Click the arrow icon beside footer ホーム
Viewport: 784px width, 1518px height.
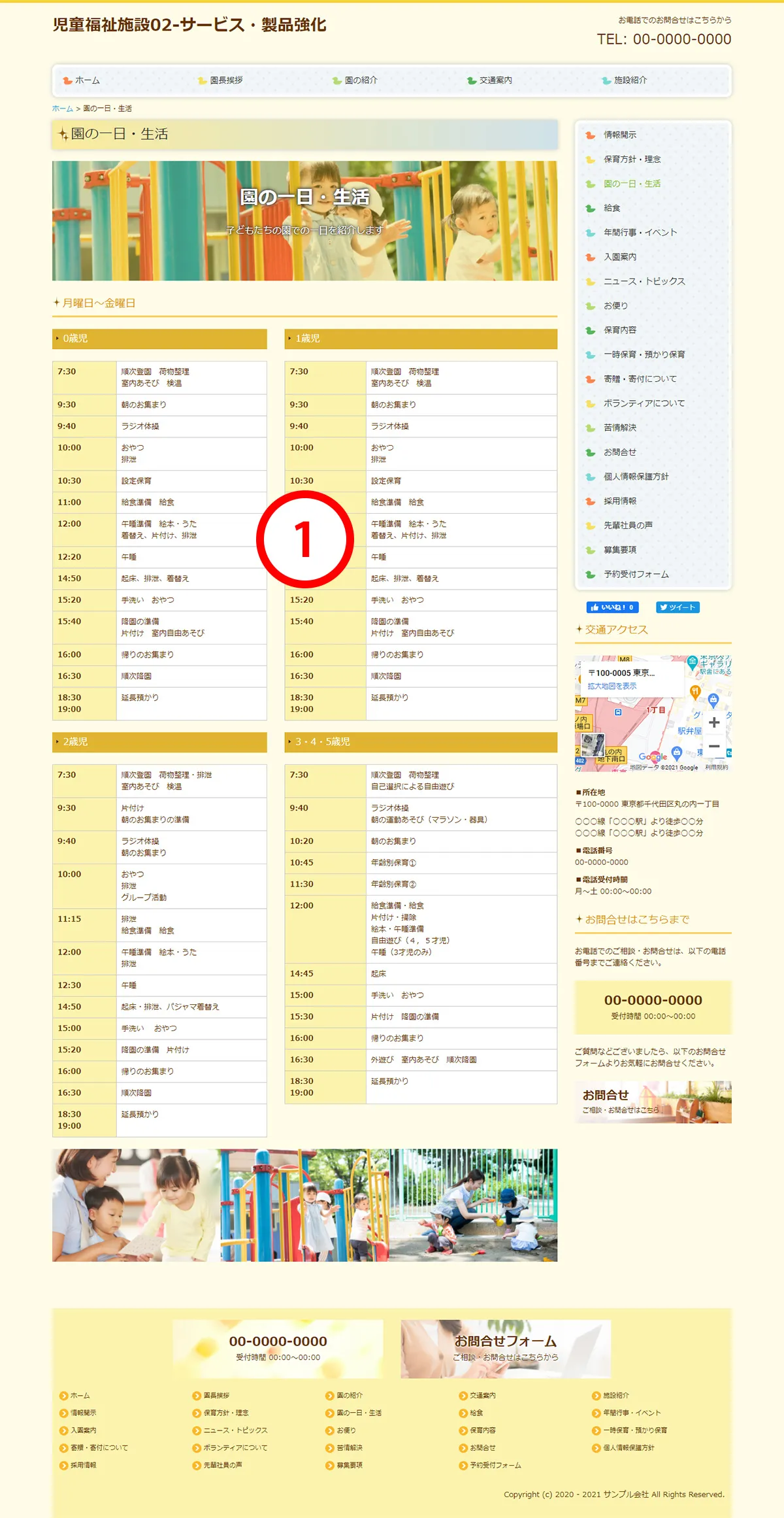point(63,1396)
